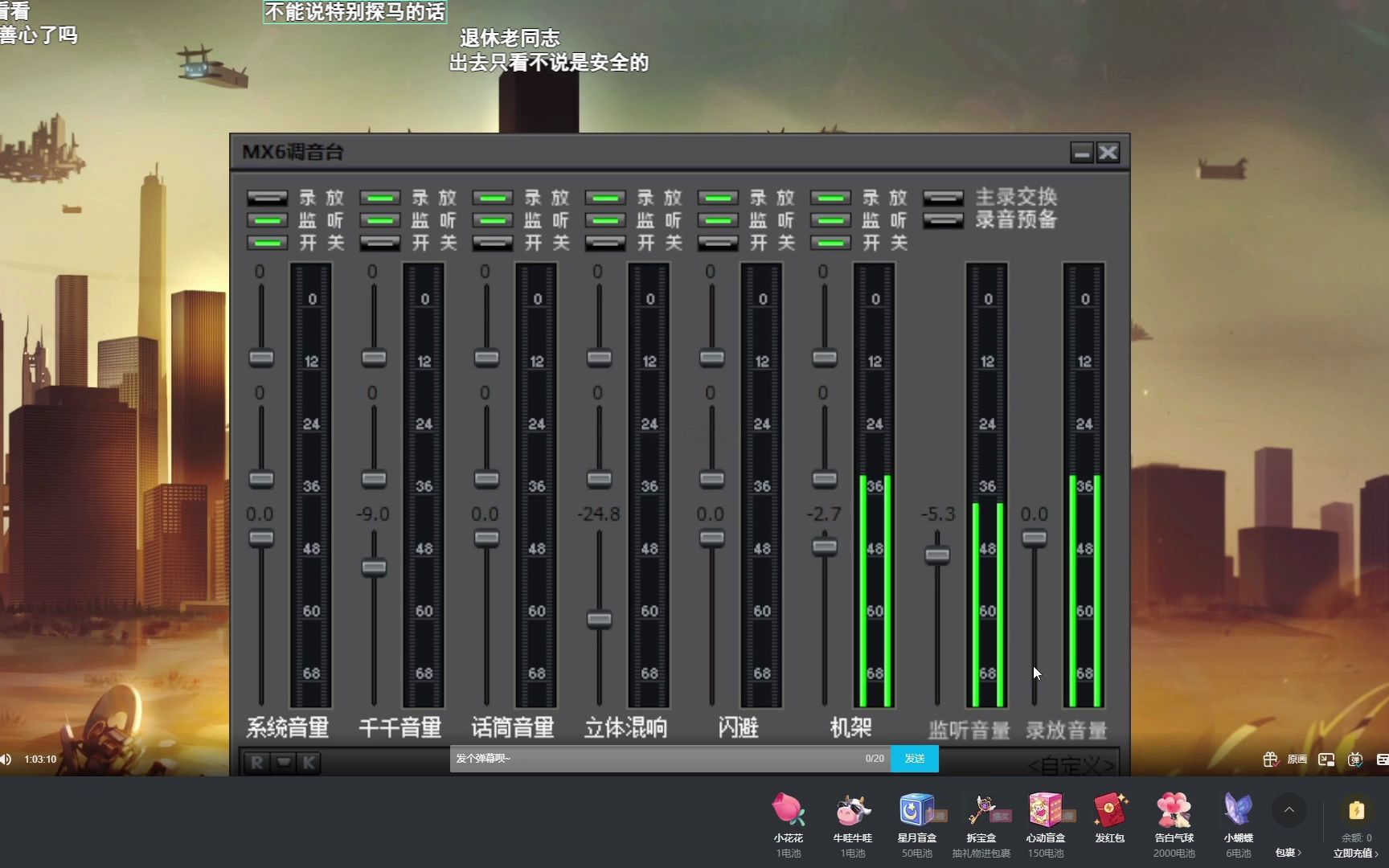Toggle 开关 LED for 机架 channel

830,242
